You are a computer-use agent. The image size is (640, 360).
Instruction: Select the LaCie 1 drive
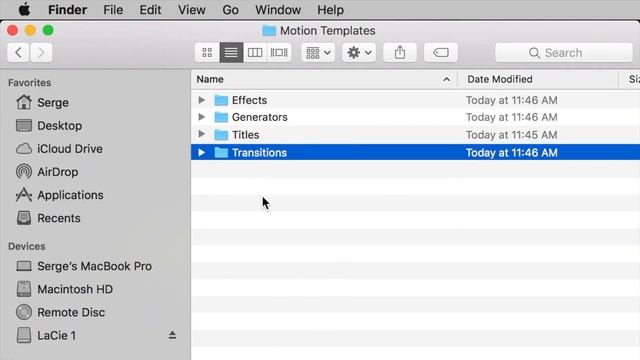(46, 336)
